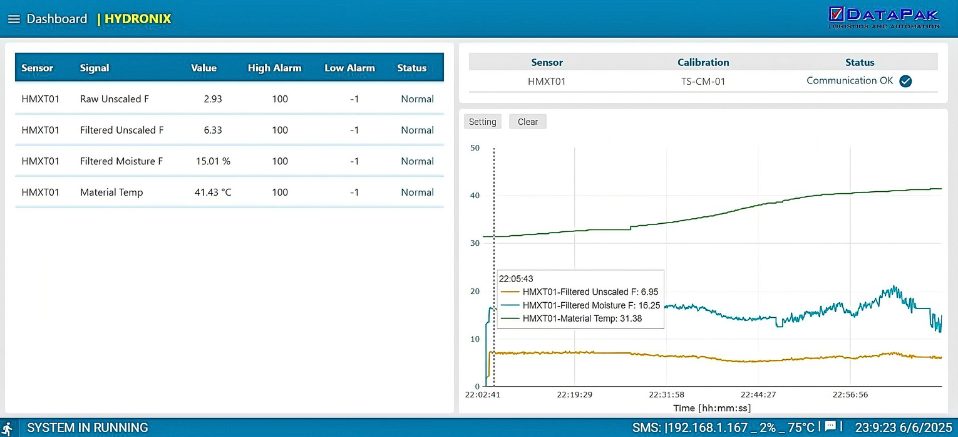Click the Communication OK checkmark icon

pos(905,81)
